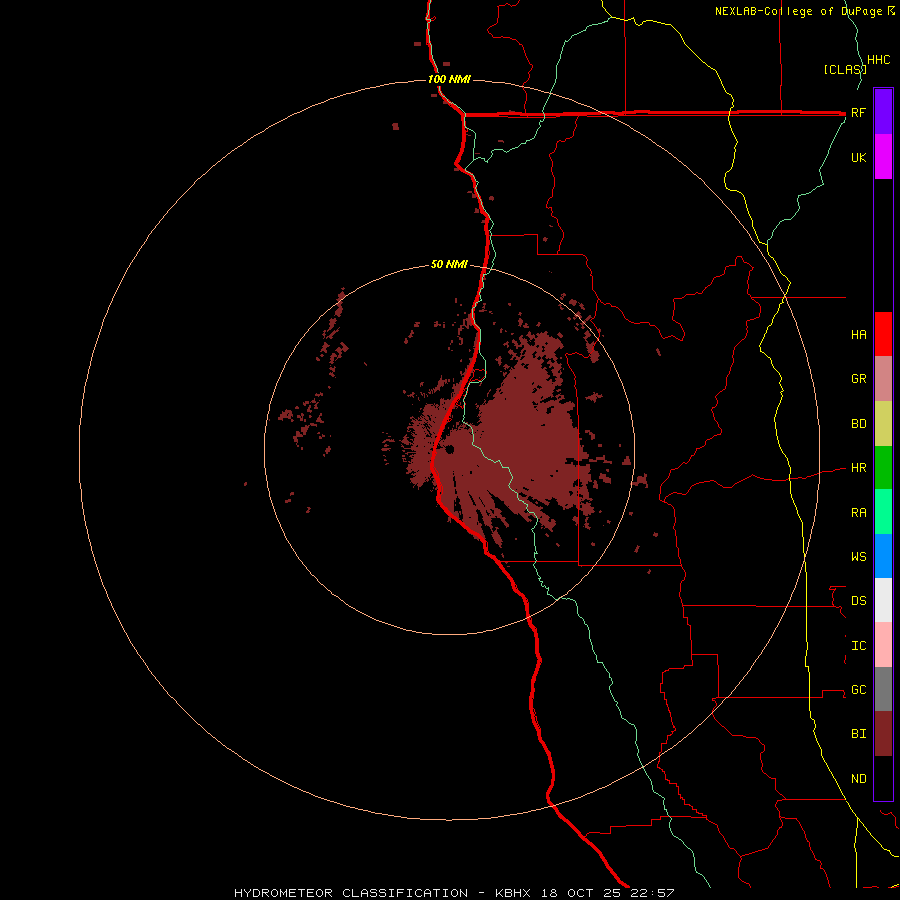Select the pink GR legend swatch

(883, 379)
